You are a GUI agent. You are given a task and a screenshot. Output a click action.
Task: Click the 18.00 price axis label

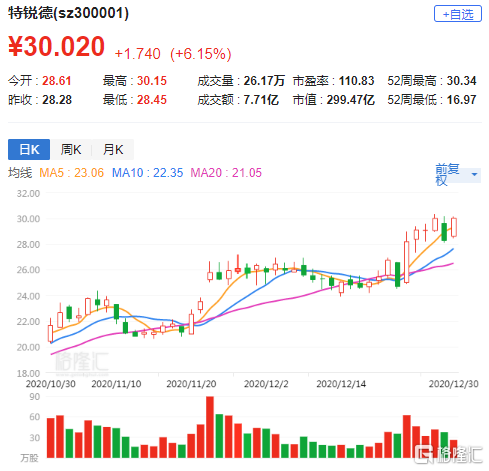coord(28,373)
